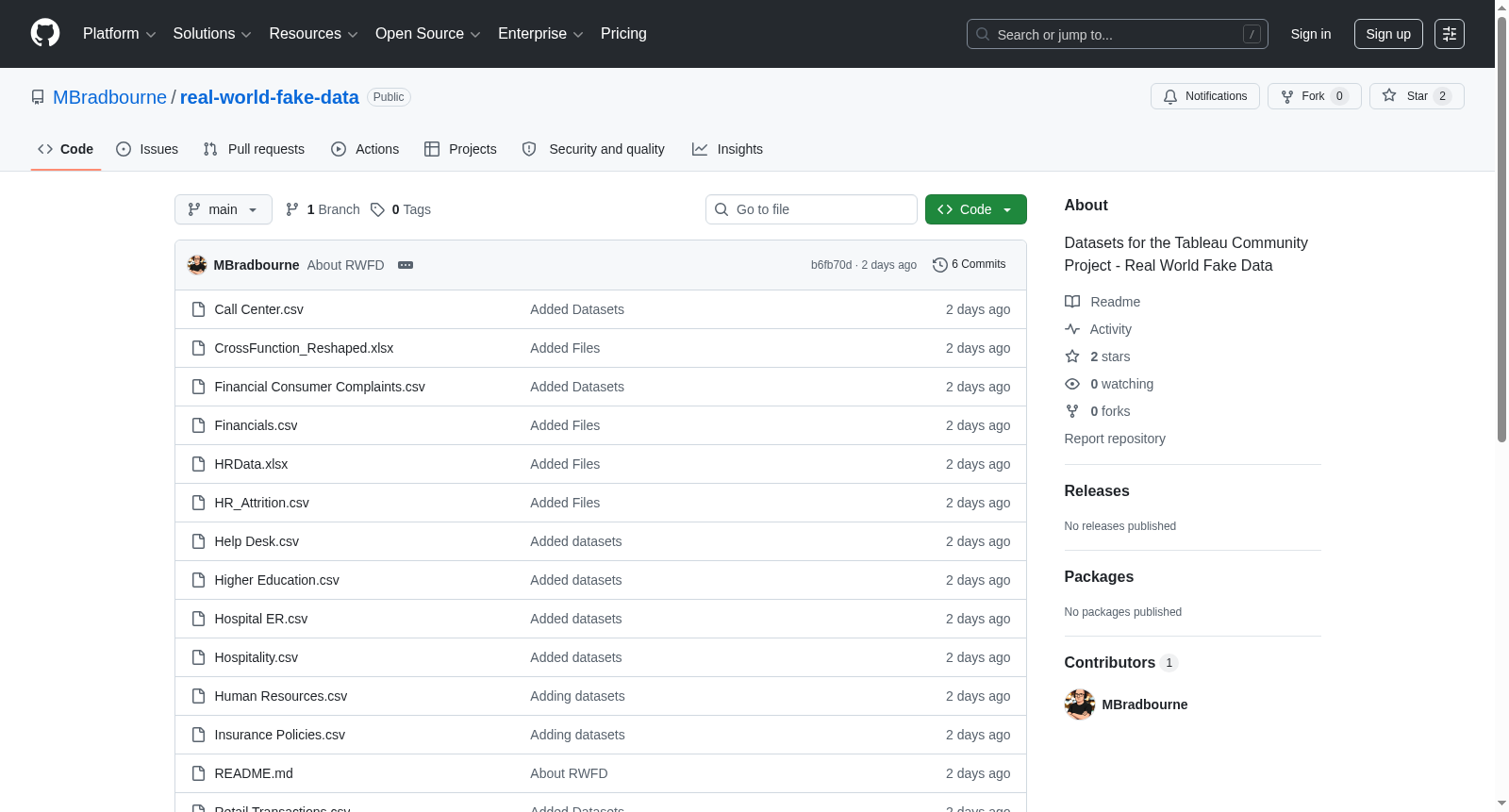Open the Hospitality.csv file

click(257, 657)
